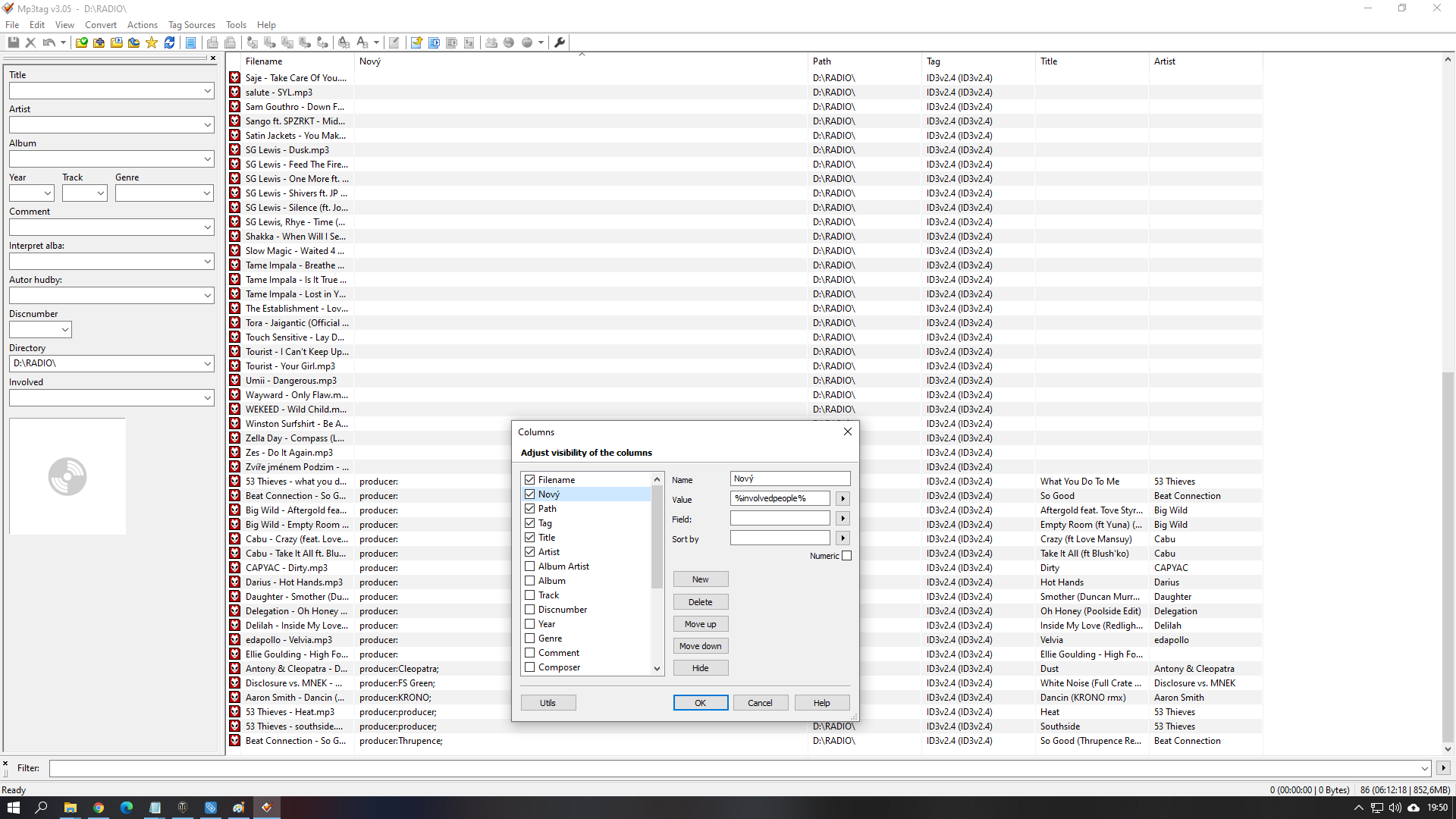
Task: Open the Genre combo box dropdown
Action: point(206,193)
